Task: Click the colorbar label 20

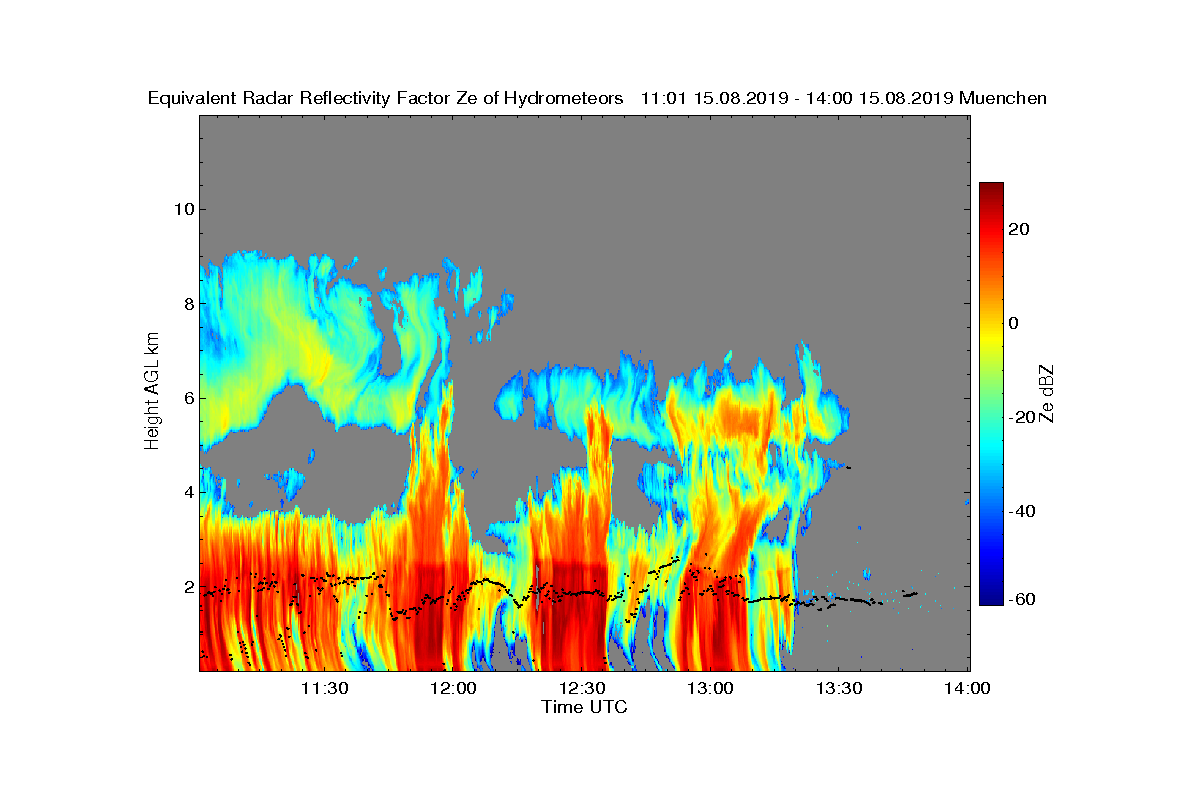Action: pyautogui.click(x=1019, y=229)
